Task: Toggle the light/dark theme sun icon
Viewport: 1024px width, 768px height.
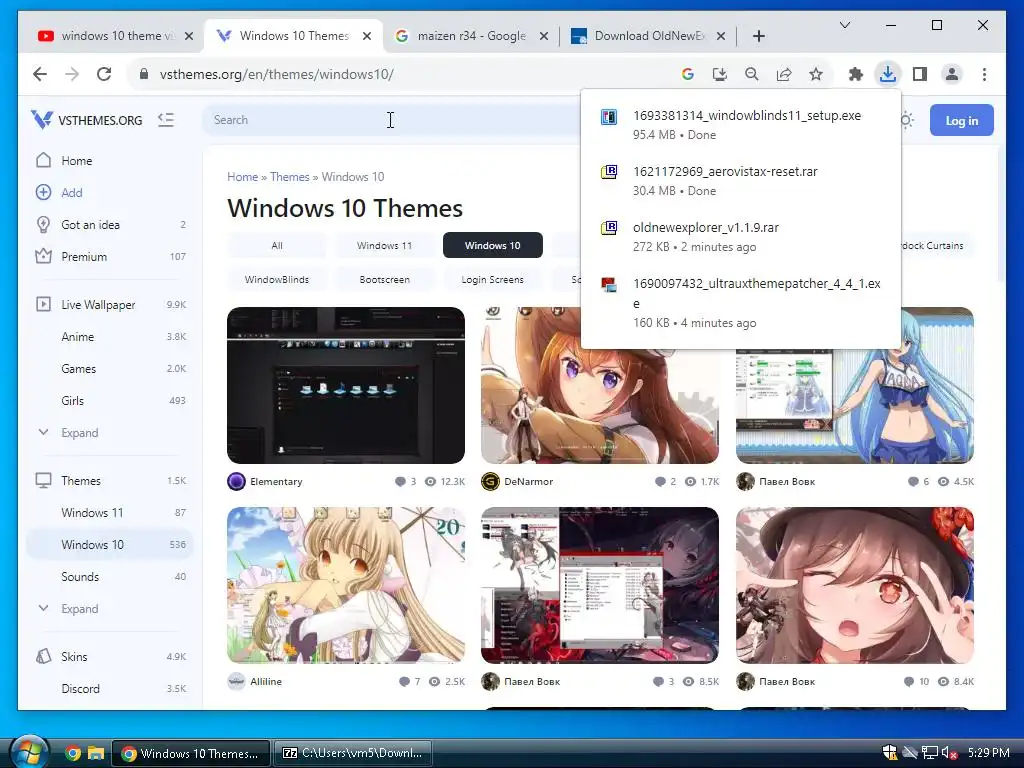Action: click(906, 120)
